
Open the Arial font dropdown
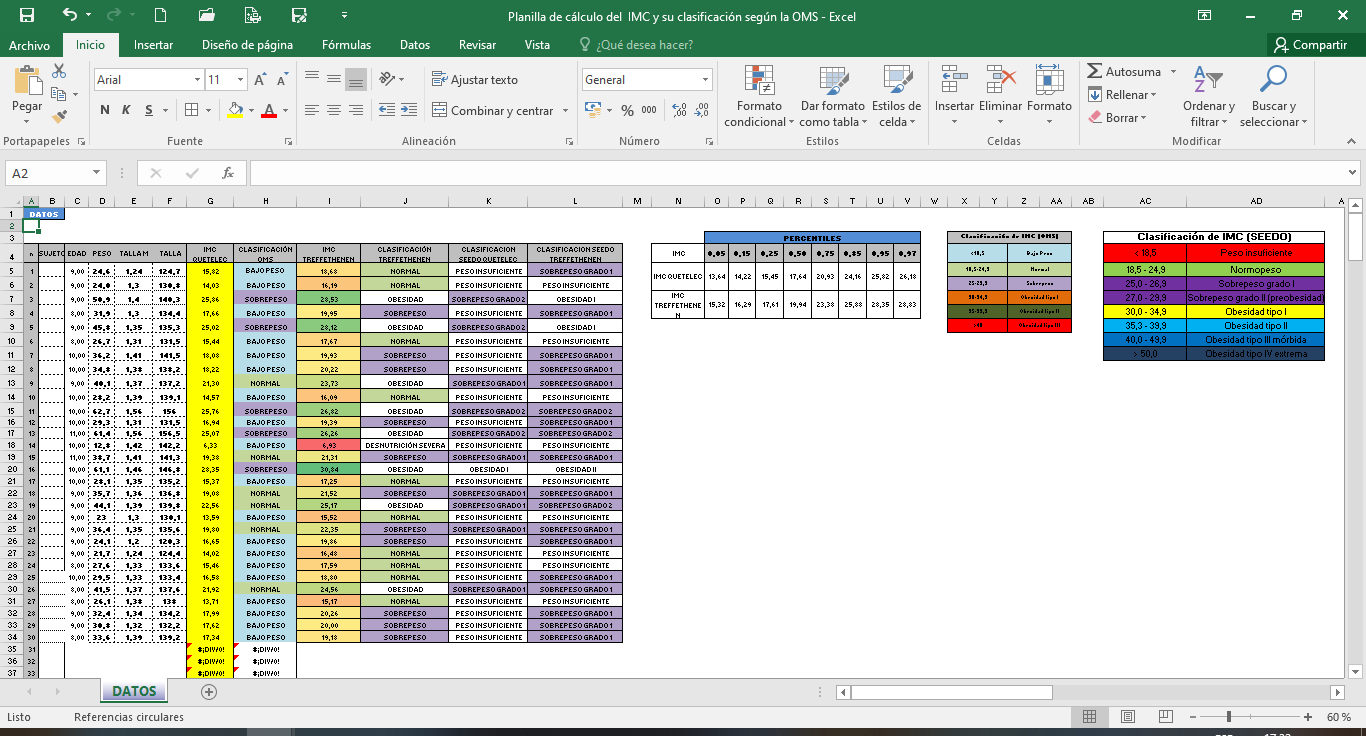pyautogui.click(x=195, y=78)
